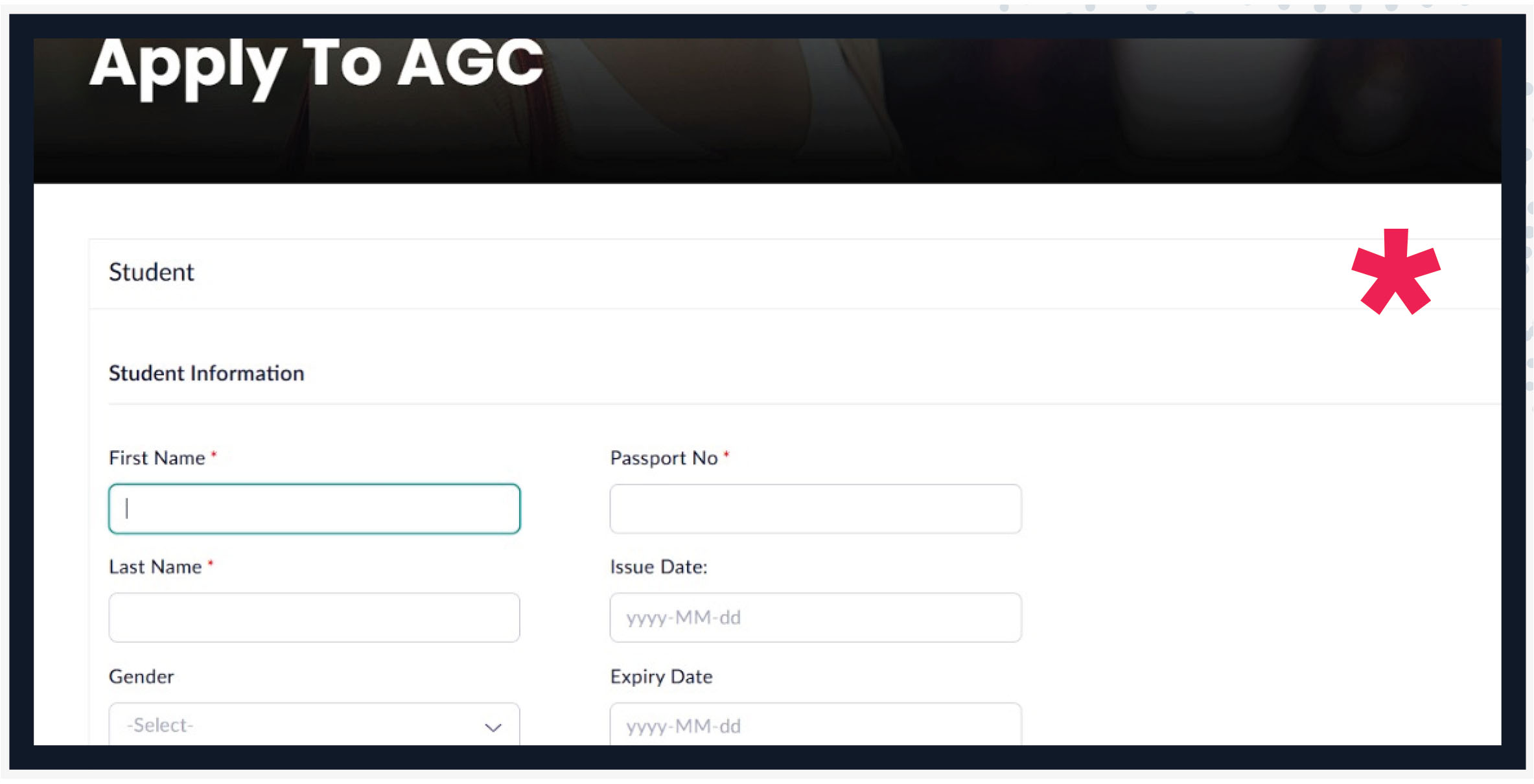Click the Last Name label text
Screen dimensions: 1534x784
click(156, 567)
